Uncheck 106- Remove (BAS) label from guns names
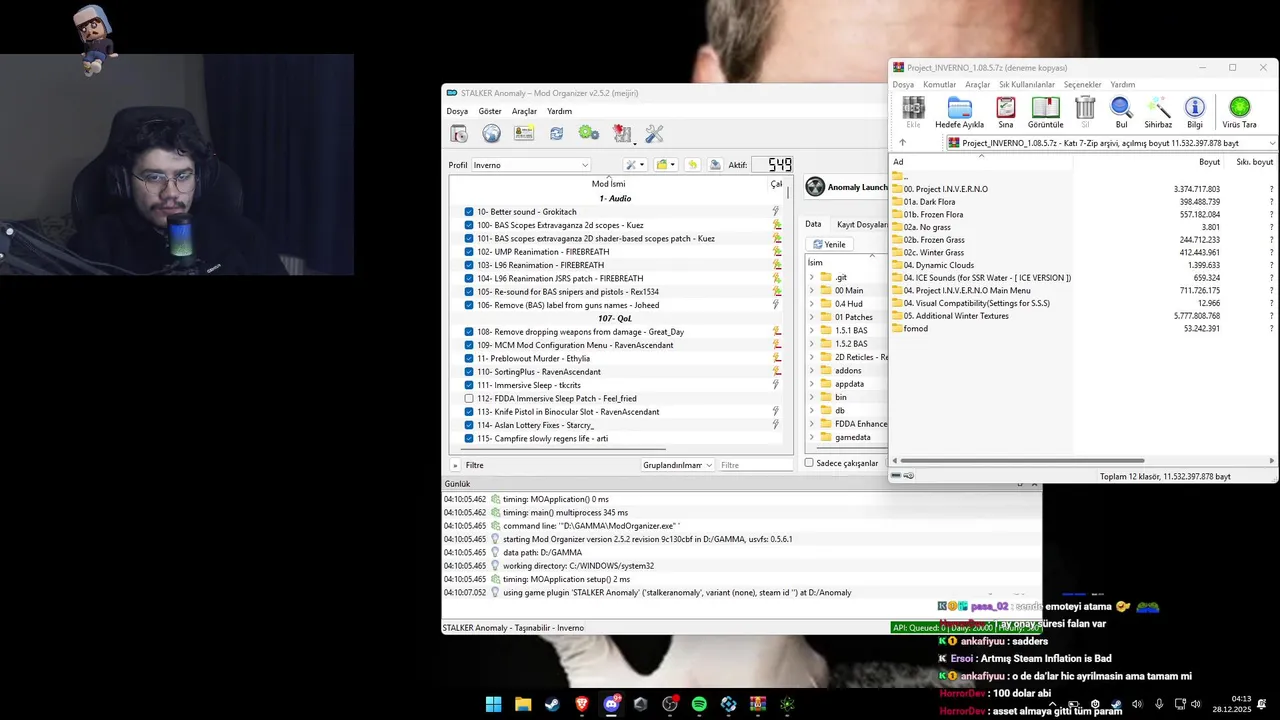This screenshot has height=720, width=1280. [469, 305]
